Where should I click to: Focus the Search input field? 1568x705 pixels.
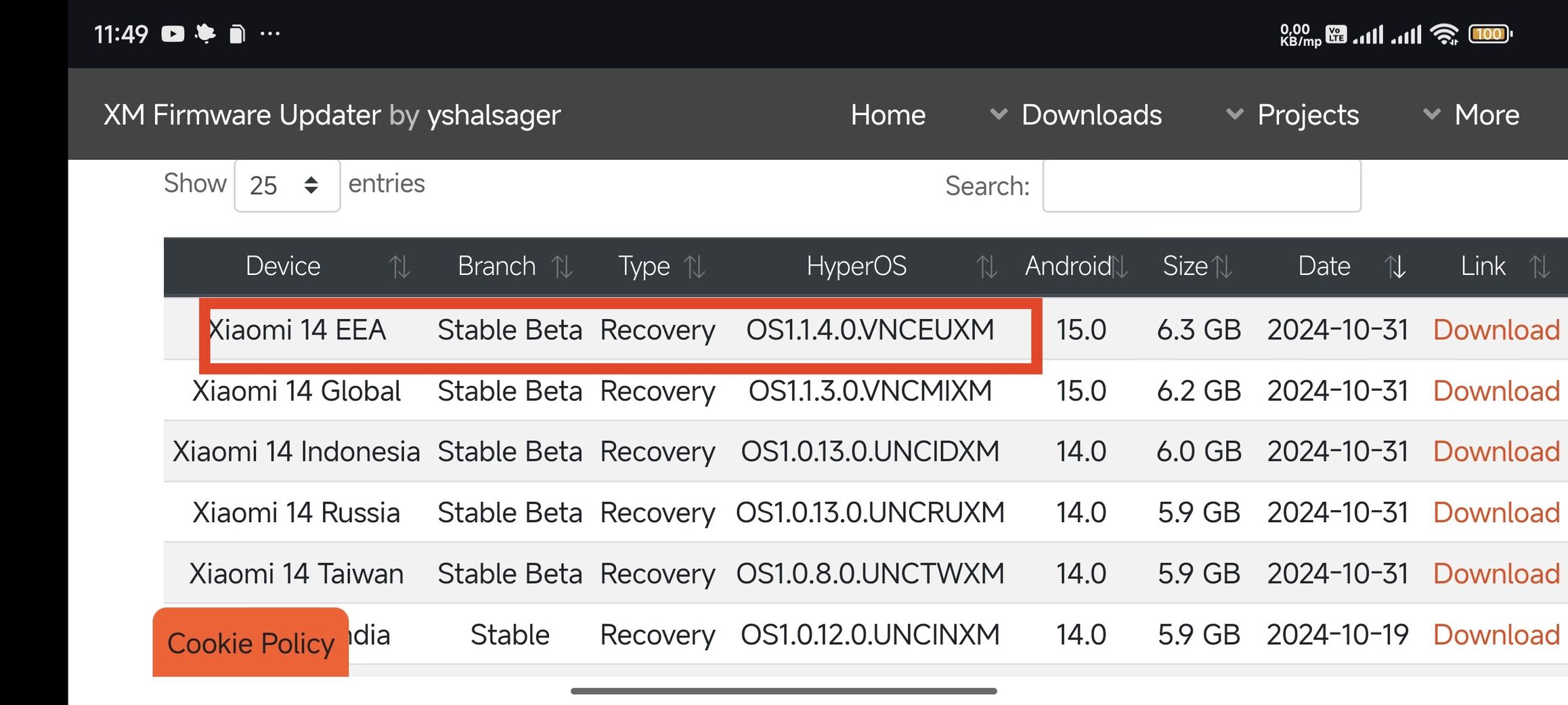pyautogui.click(x=1202, y=186)
